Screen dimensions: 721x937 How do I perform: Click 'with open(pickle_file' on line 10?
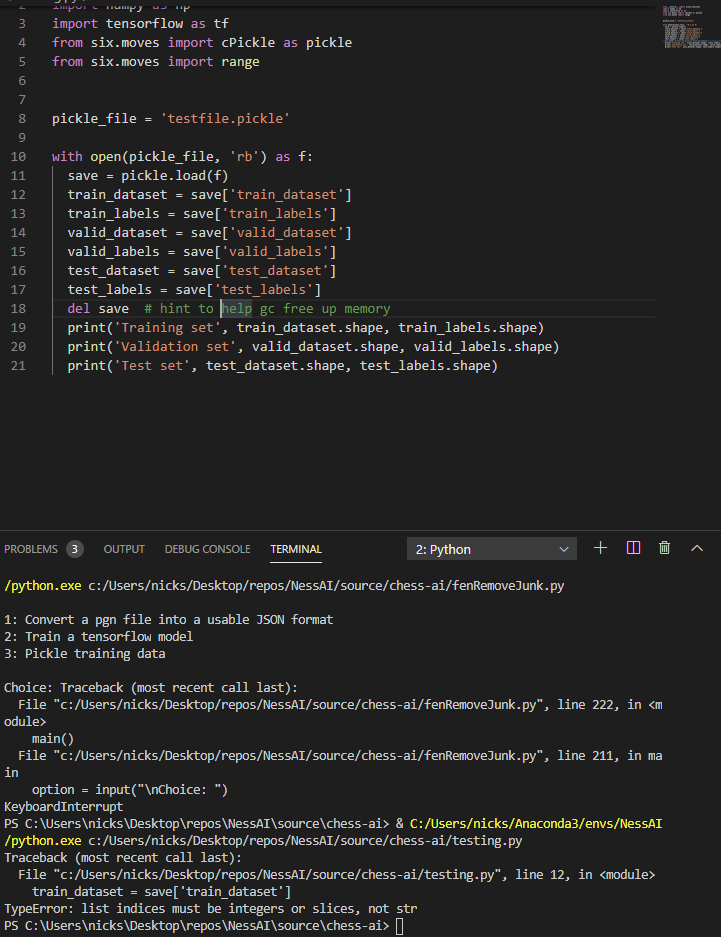pyautogui.click(x=133, y=157)
